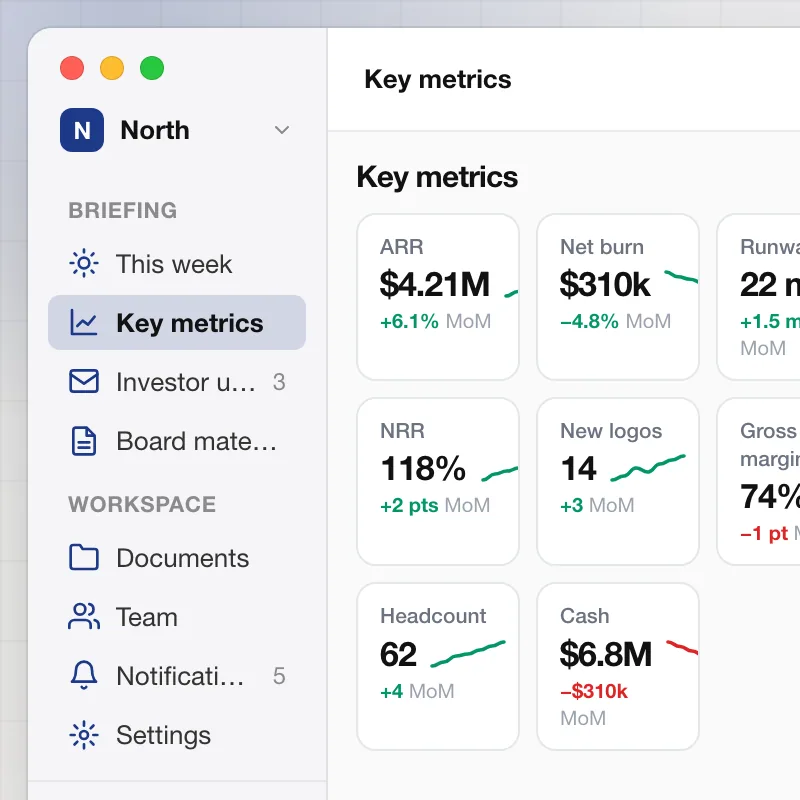This screenshot has width=800, height=800.
Task: Click the WORKSPACE section header
Action: pyautogui.click(x=142, y=505)
